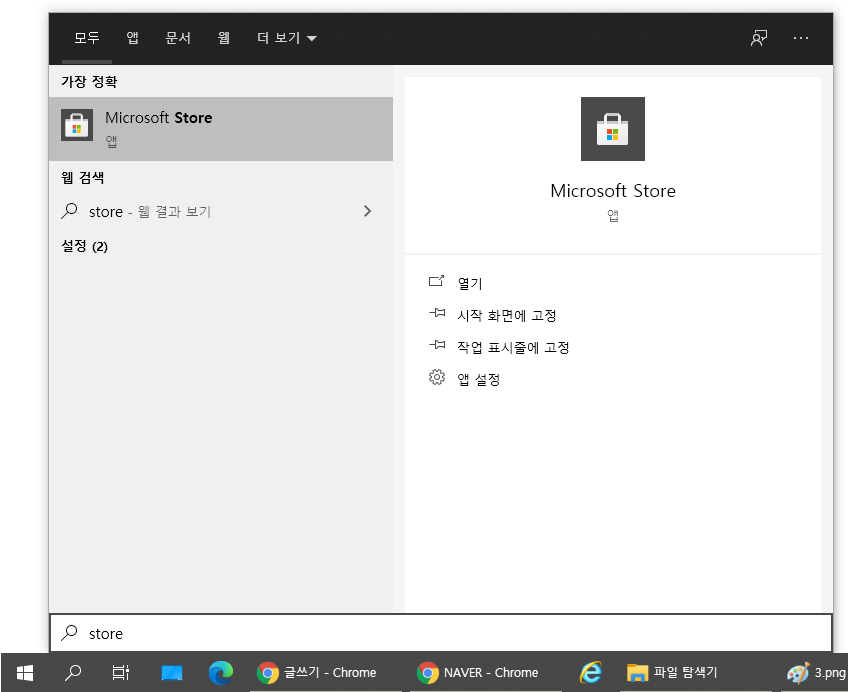
Task: Open Microsoft Store best match result
Action: coord(221,129)
